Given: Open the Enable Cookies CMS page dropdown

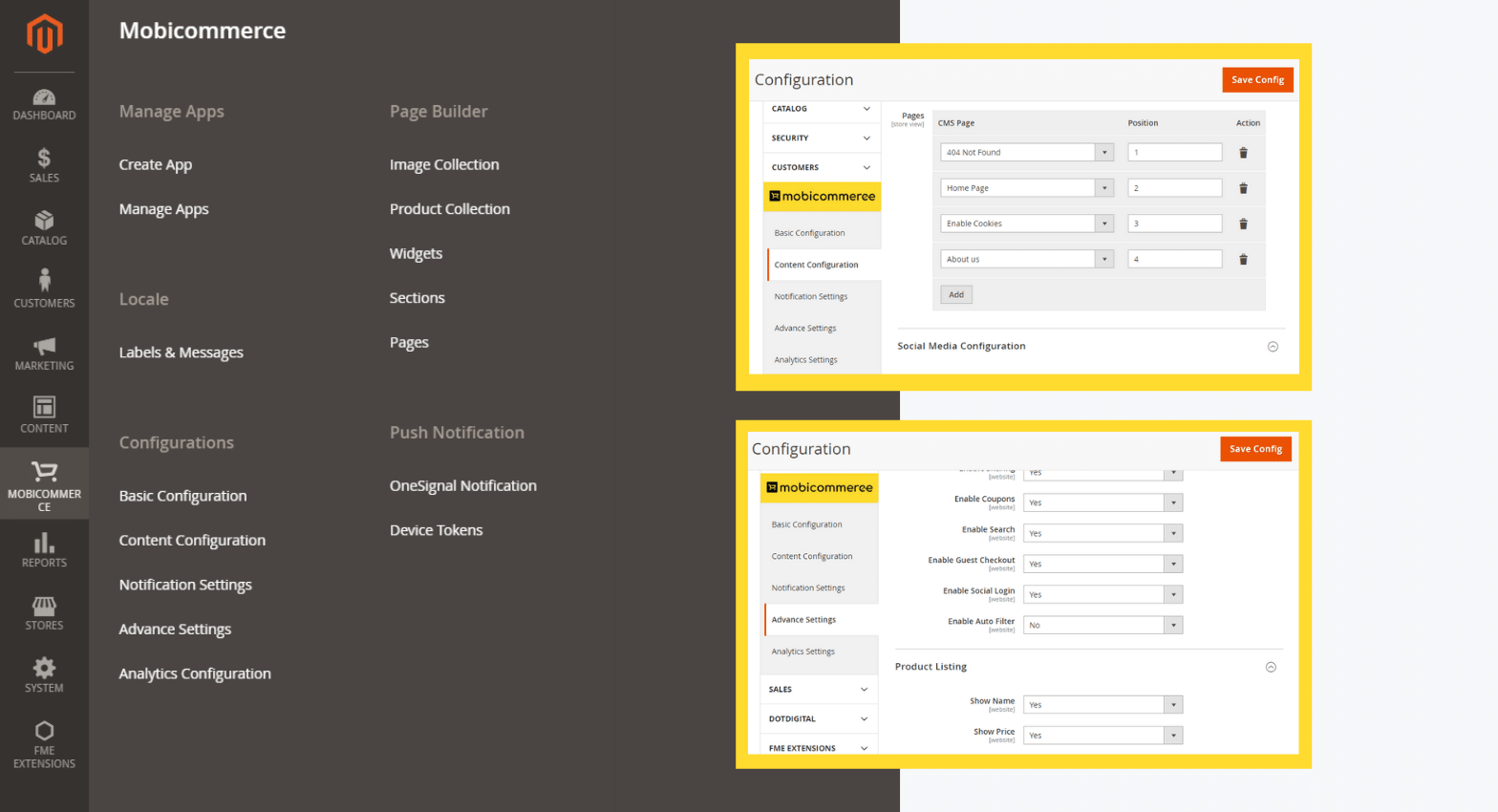Looking at the screenshot, I should point(1027,224).
